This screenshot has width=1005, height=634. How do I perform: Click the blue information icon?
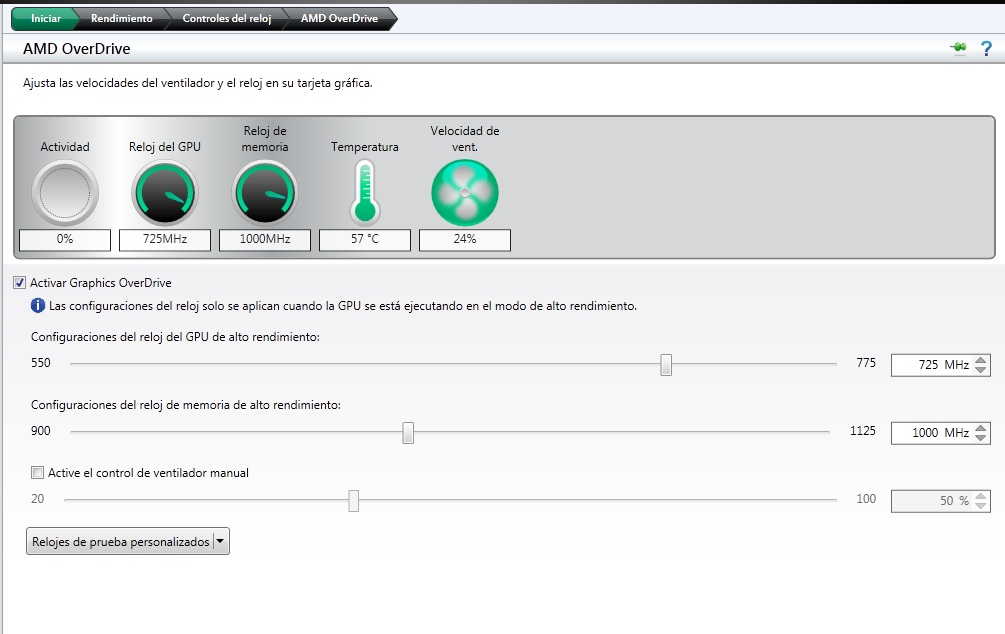(x=38, y=306)
